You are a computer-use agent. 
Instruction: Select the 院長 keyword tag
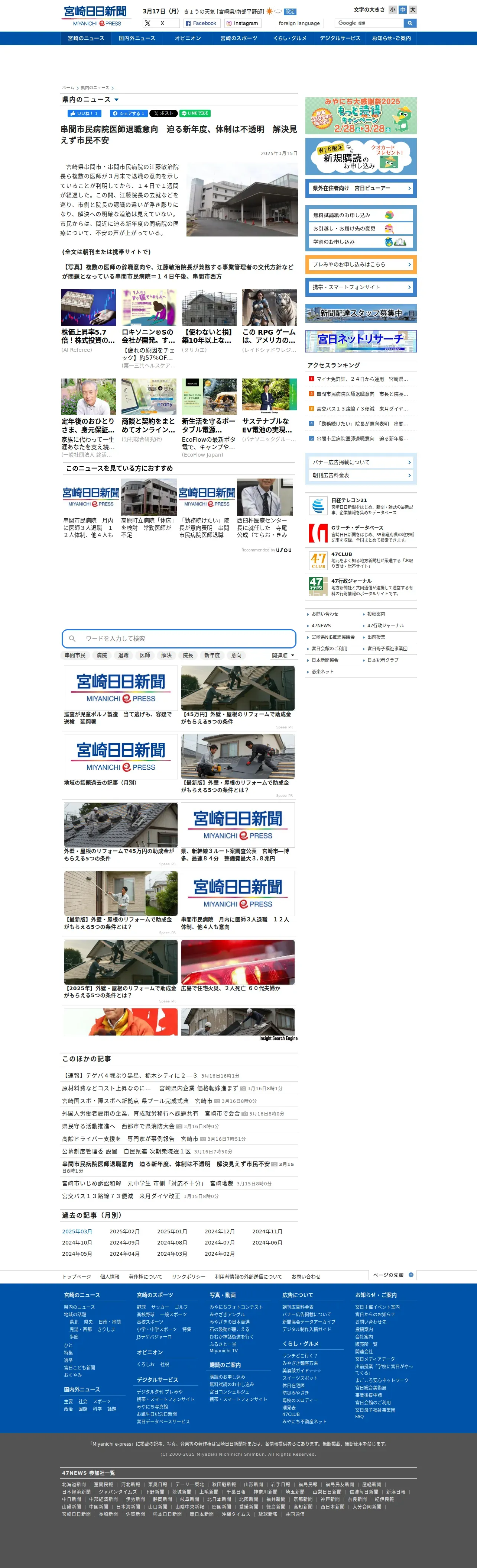[188, 656]
